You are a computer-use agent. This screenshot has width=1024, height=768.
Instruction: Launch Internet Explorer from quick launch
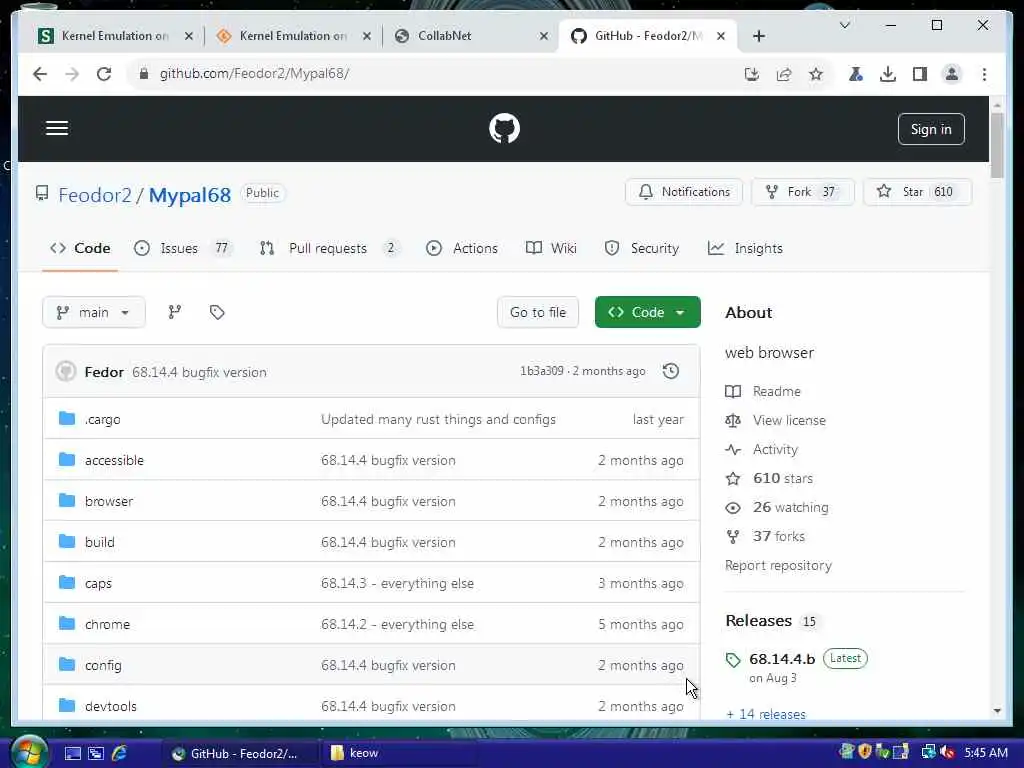pyautogui.click(x=119, y=753)
